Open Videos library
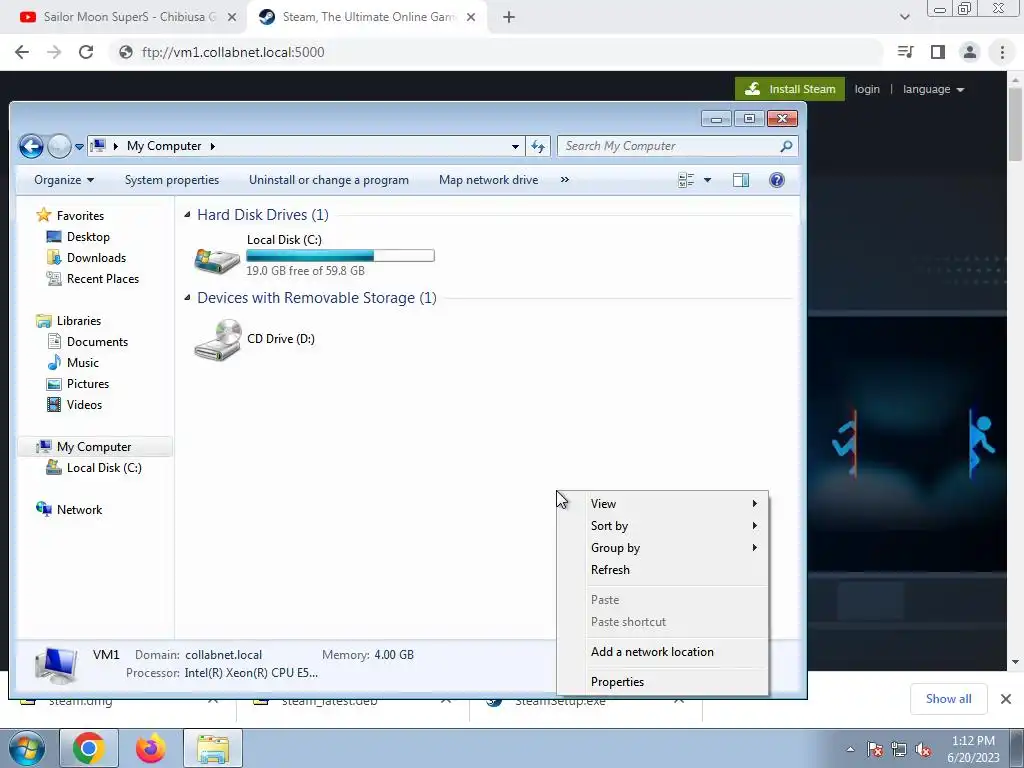Image resolution: width=1024 pixels, height=768 pixels. (x=74, y=405)
